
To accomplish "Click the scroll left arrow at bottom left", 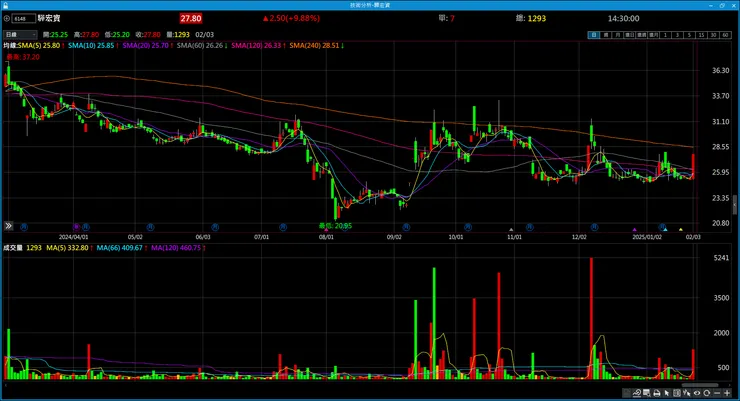I will (6, 385).
